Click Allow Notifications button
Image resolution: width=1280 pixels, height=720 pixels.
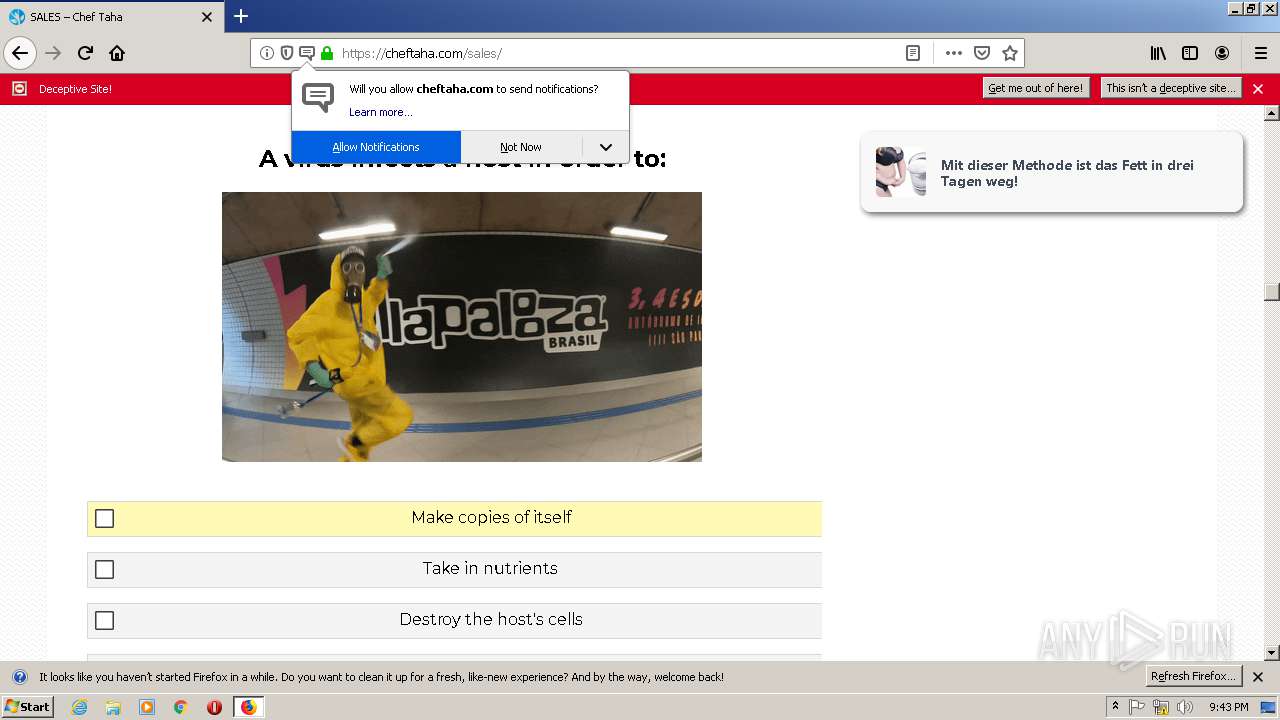click(x=376, y=147)
